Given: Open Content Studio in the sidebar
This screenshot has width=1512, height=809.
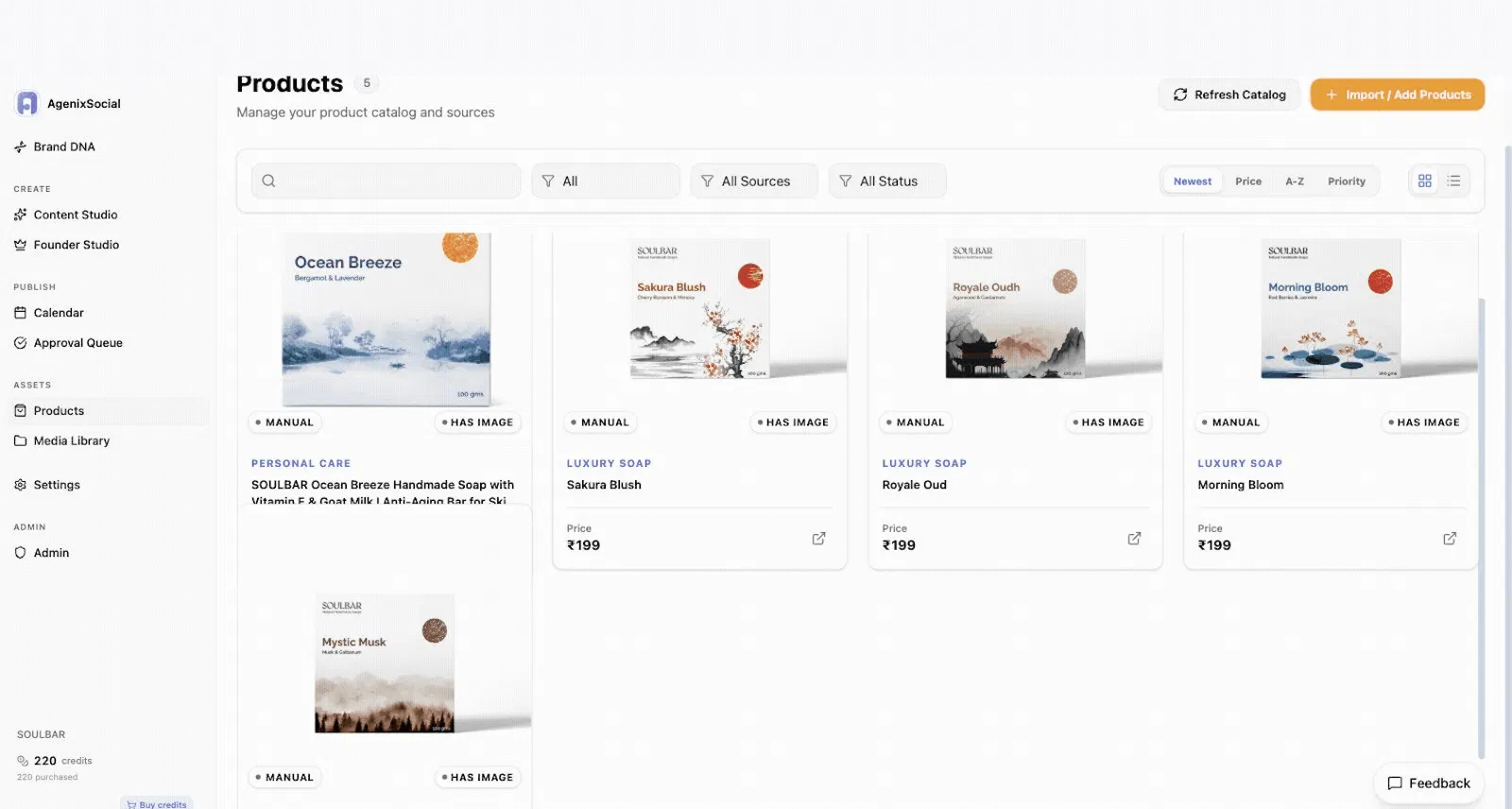Looking at the screenshot, I should point(75,215).
